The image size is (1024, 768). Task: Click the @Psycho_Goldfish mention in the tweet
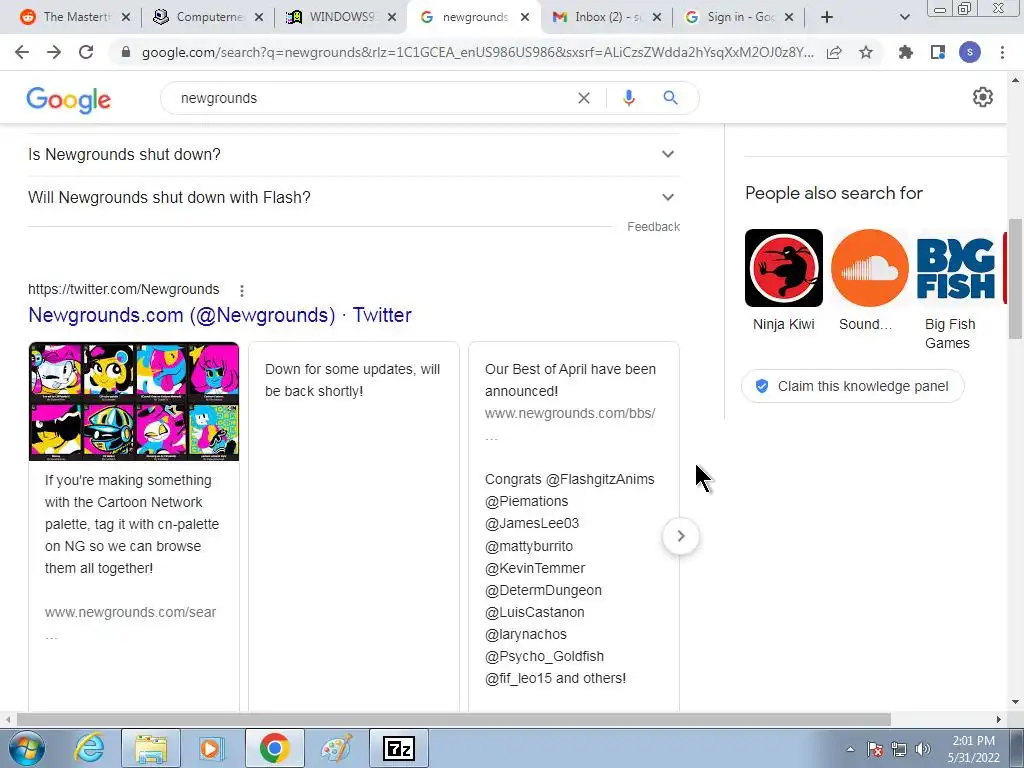coord(544,656)
